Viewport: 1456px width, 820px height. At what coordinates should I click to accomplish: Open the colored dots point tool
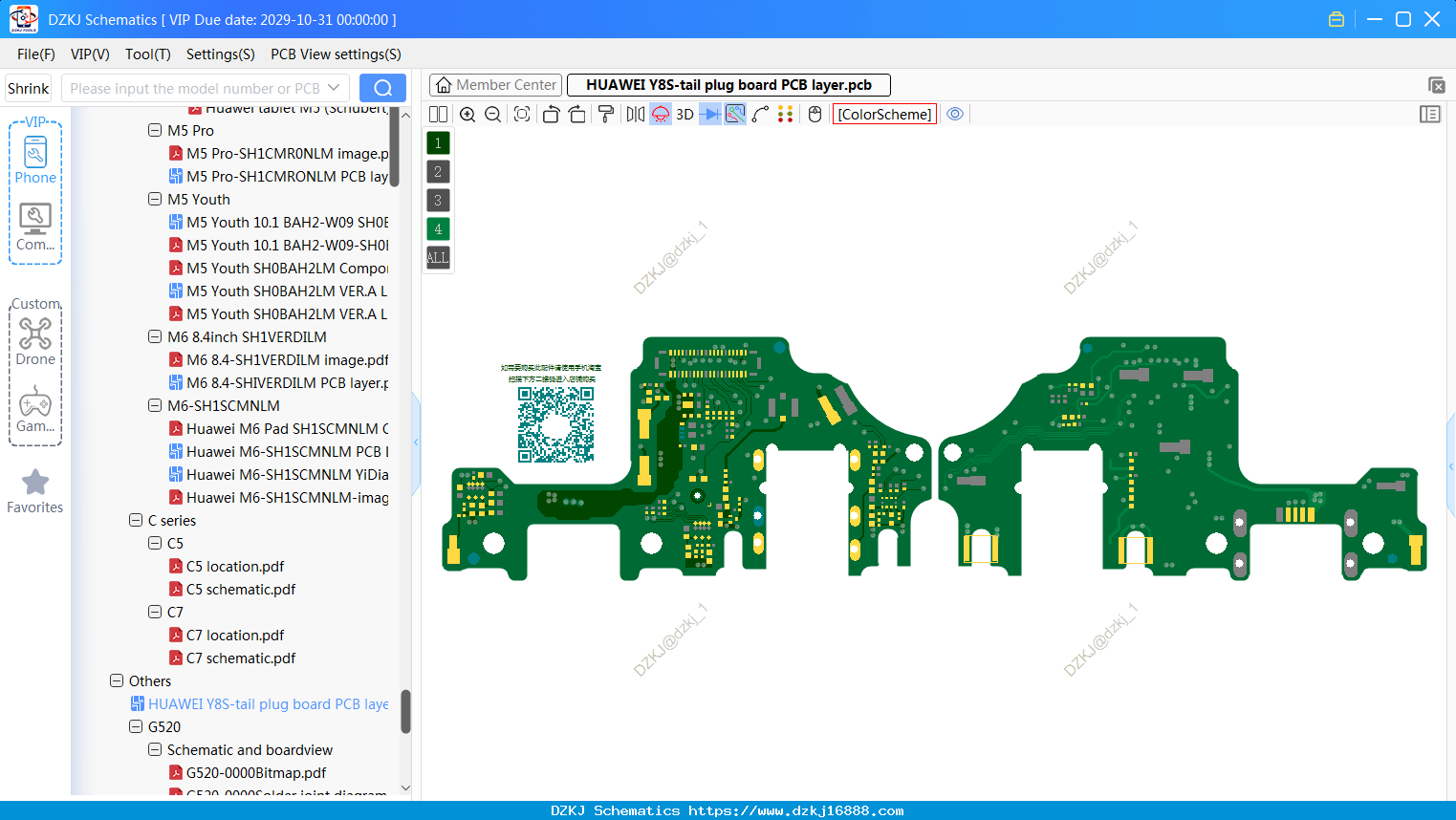click(785, 114)
